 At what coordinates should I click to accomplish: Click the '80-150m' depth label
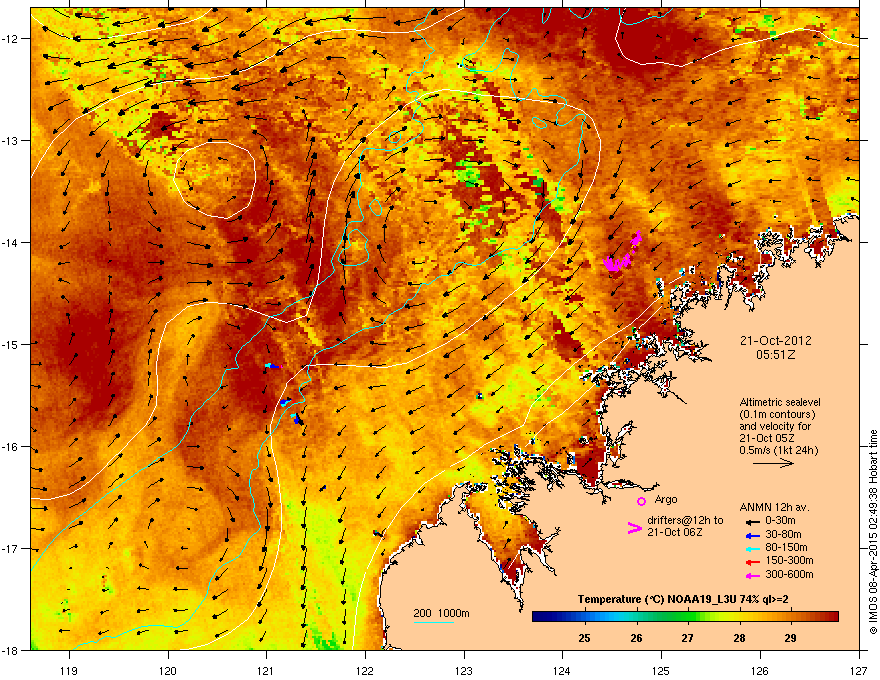[x=786, y=548]
